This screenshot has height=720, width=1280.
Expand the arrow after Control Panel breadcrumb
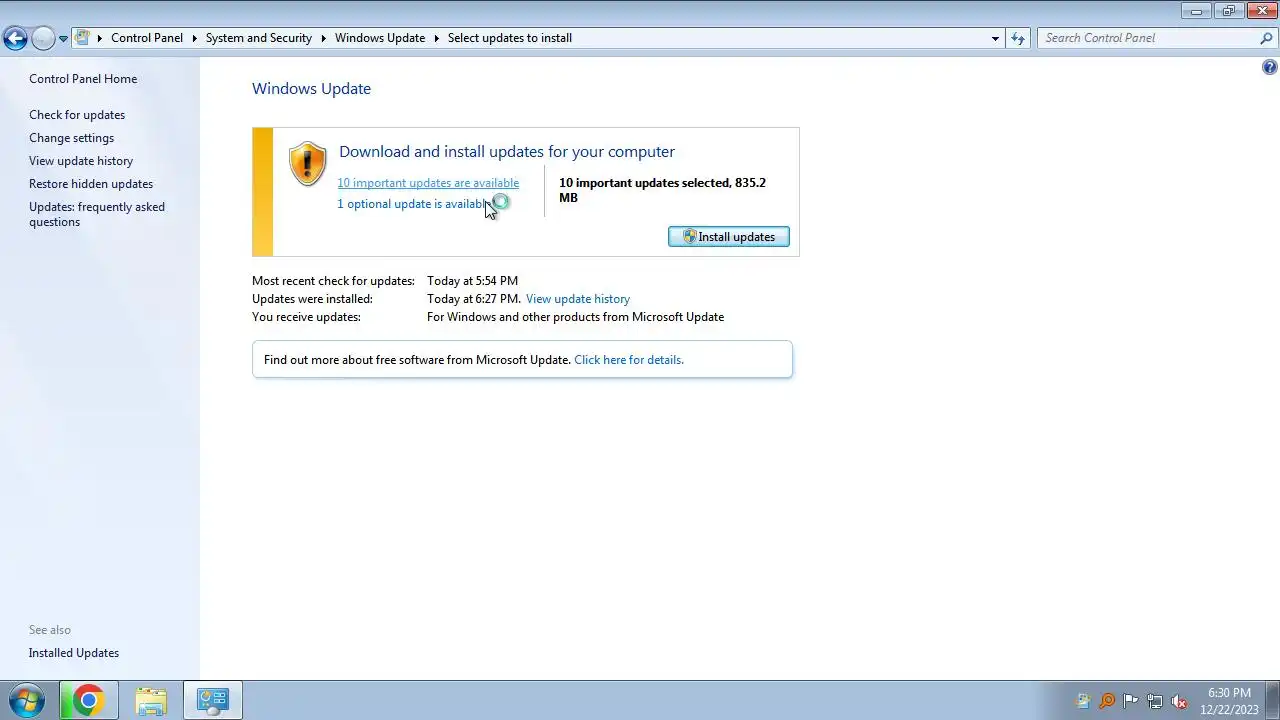(194, 38)
